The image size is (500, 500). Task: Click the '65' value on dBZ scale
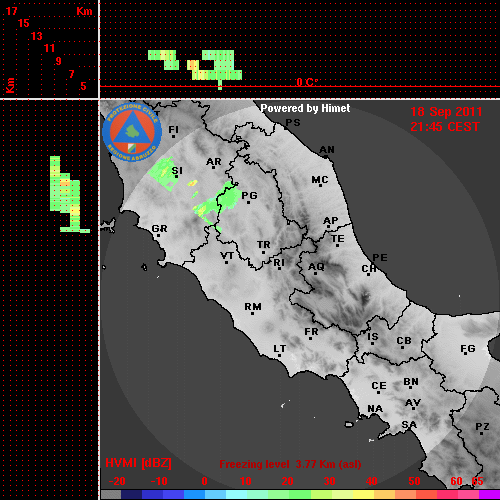coord(477,481)
